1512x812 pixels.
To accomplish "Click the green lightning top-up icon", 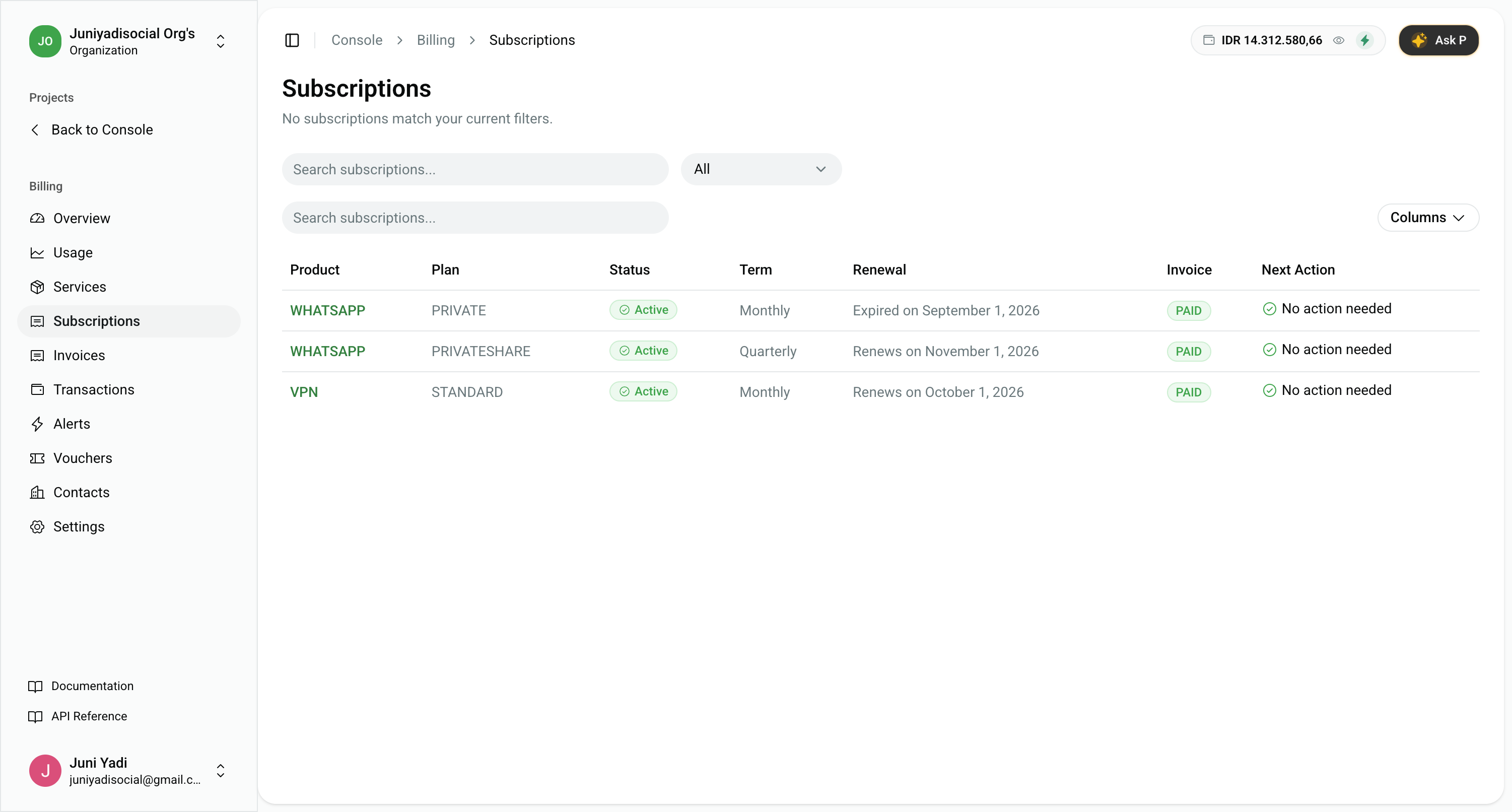I will 1364,40.
